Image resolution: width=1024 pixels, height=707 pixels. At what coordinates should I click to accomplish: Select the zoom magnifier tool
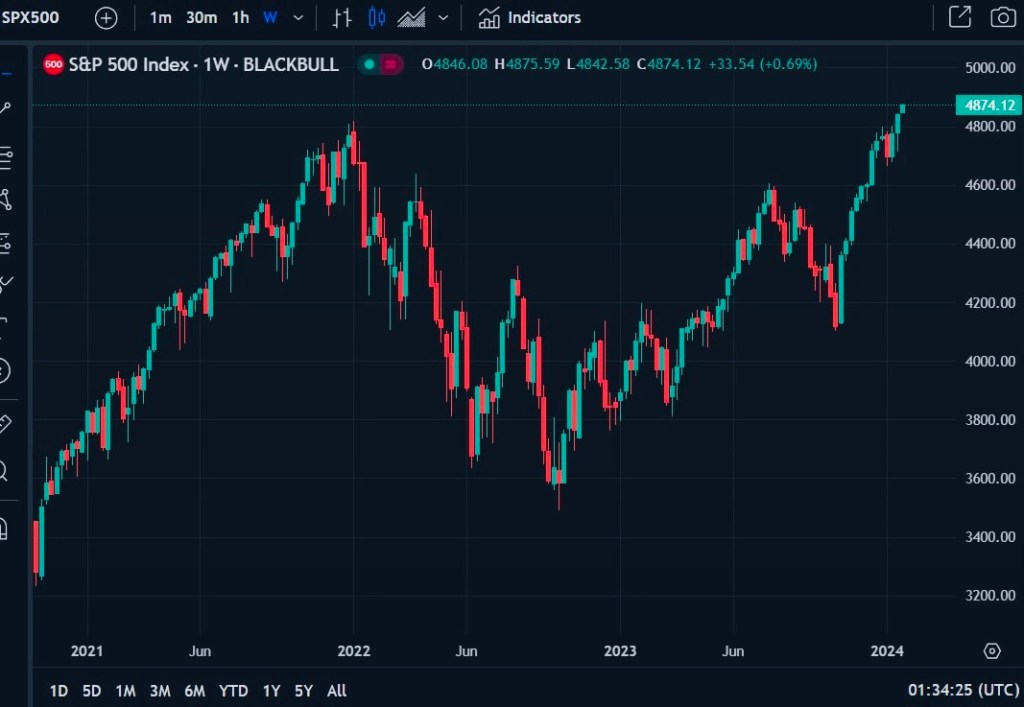5,470
